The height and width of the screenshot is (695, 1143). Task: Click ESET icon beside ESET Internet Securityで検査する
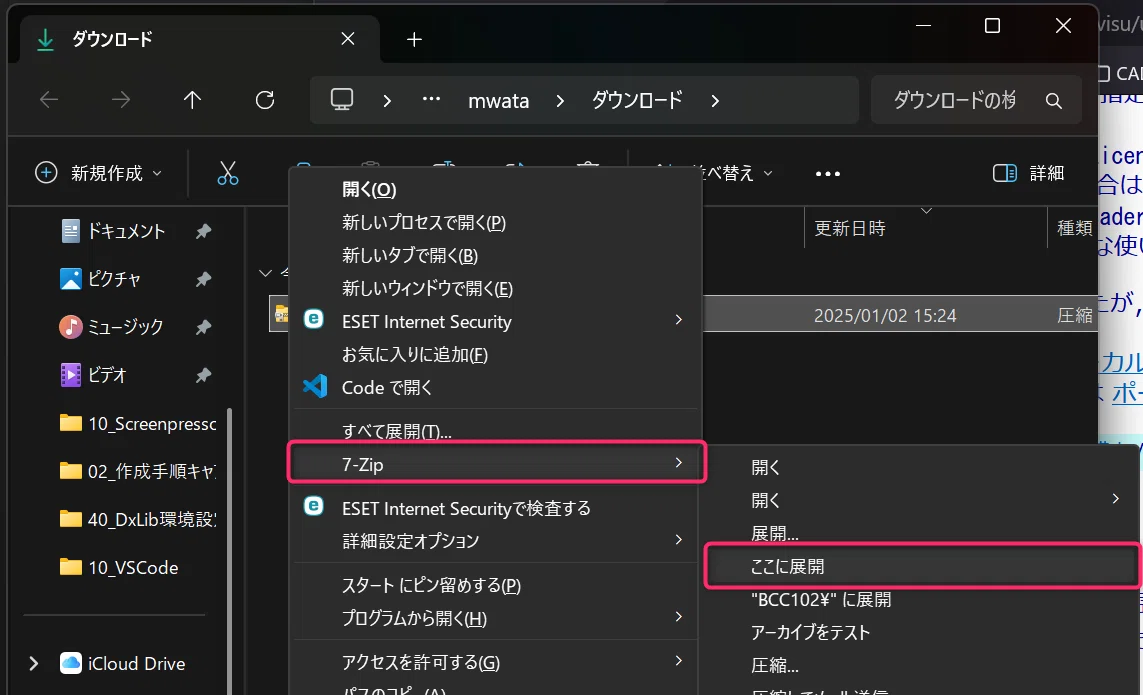coord(313,505)
